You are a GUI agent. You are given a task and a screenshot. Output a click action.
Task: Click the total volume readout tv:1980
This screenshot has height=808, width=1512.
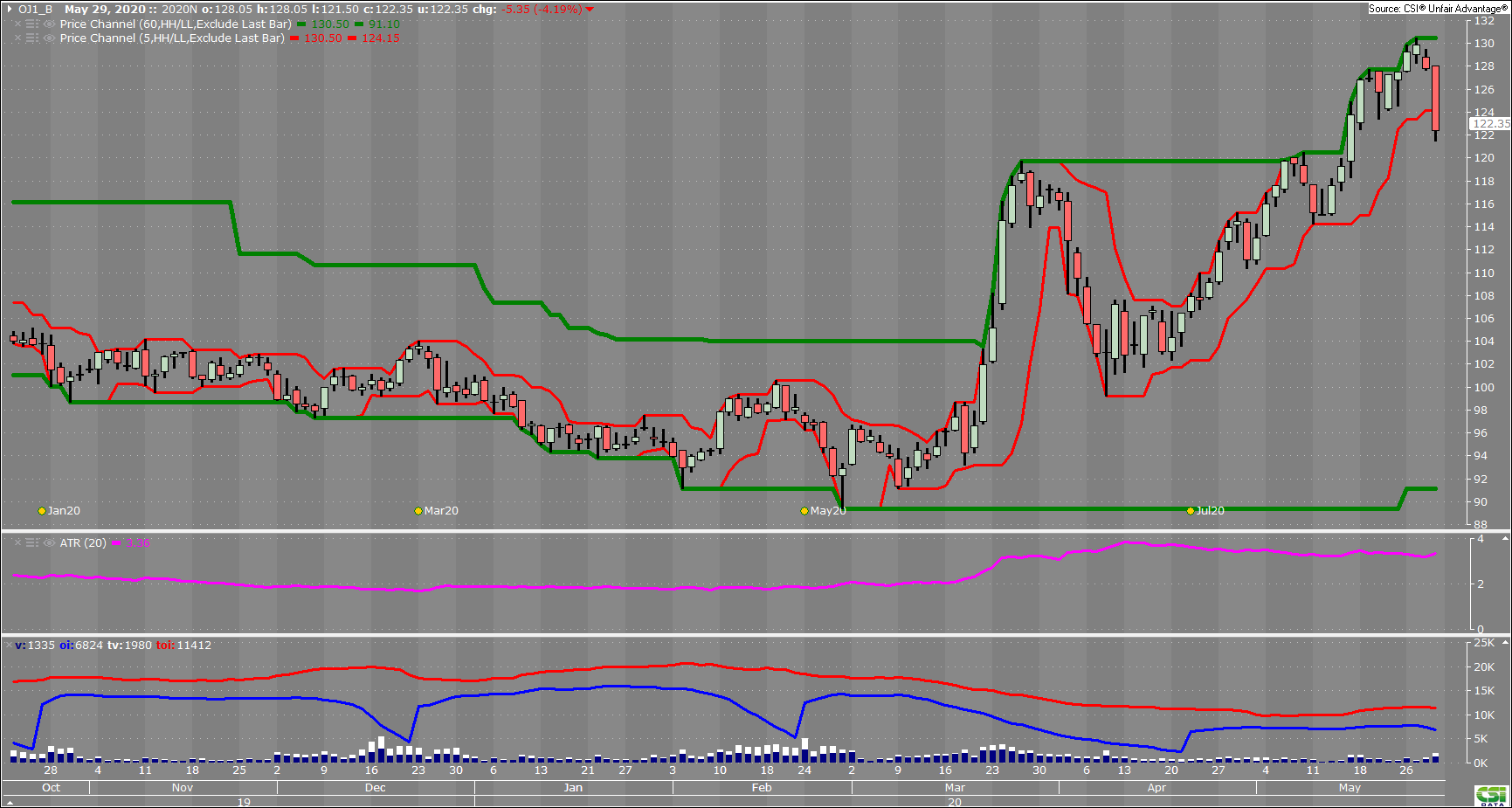130,646
